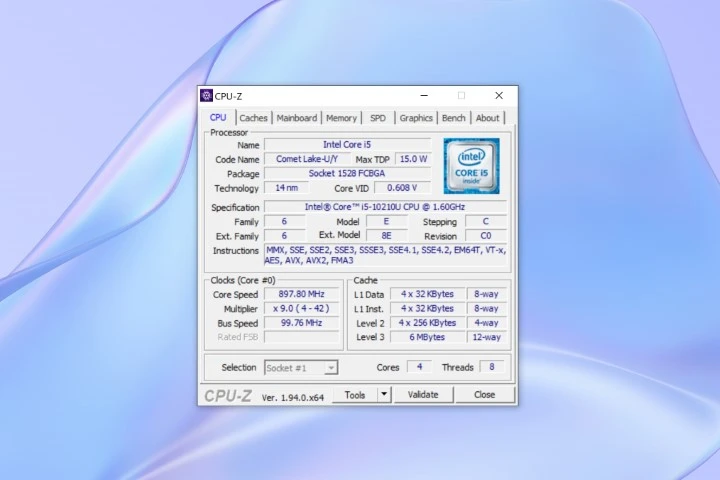The width and height of the screenshot is (720, 480).
Task: Click the Threads count field
Action: click(491, 367)
